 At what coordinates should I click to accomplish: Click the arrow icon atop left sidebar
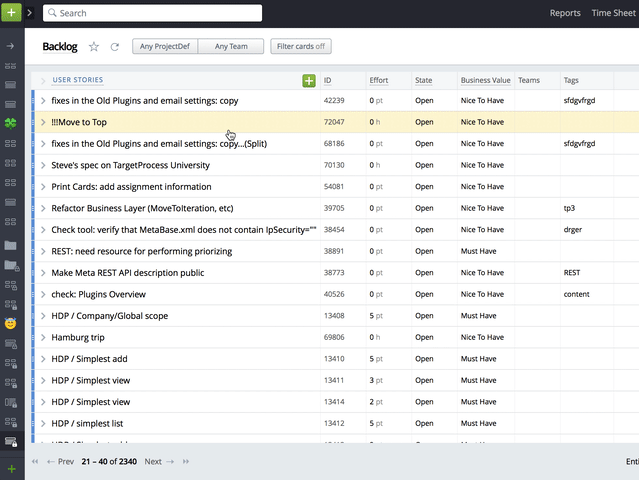(11, 46)
